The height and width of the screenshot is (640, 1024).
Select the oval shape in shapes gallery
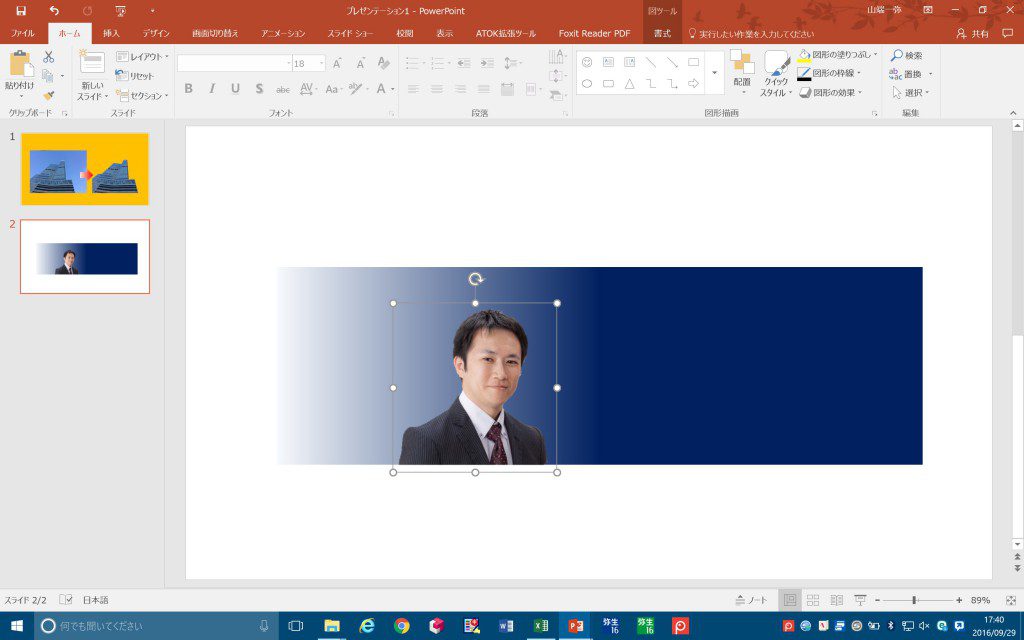[587, 84]
